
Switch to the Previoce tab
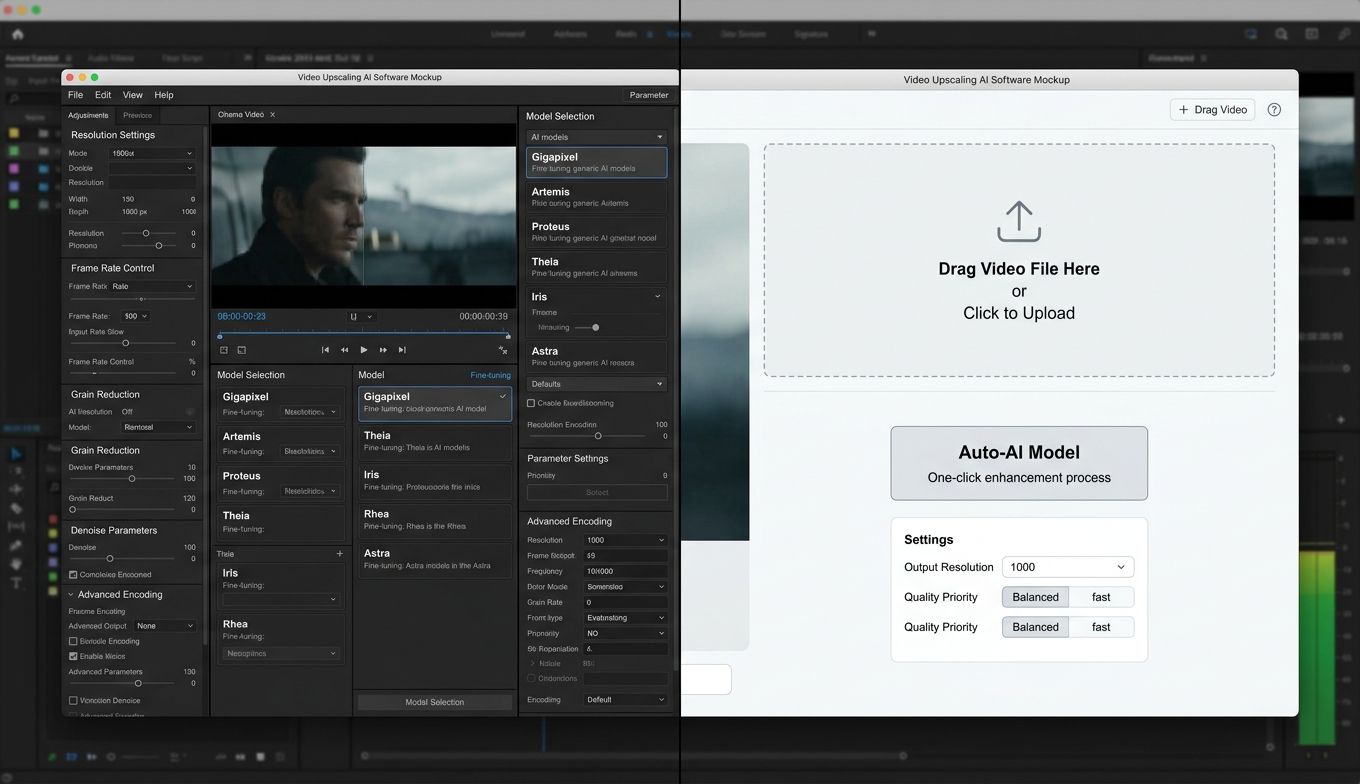137,115
